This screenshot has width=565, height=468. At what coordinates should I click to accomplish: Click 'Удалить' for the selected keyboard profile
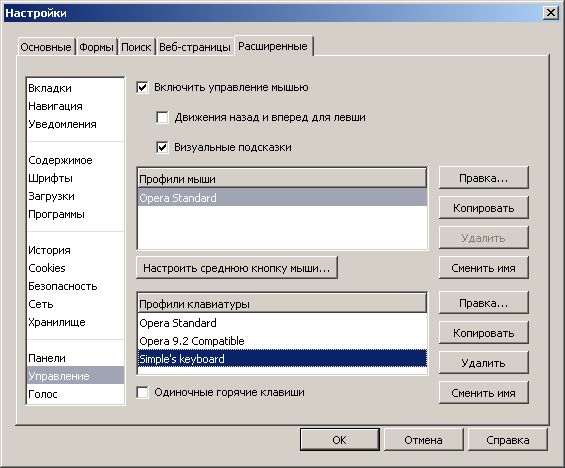[x=484, y=363]
